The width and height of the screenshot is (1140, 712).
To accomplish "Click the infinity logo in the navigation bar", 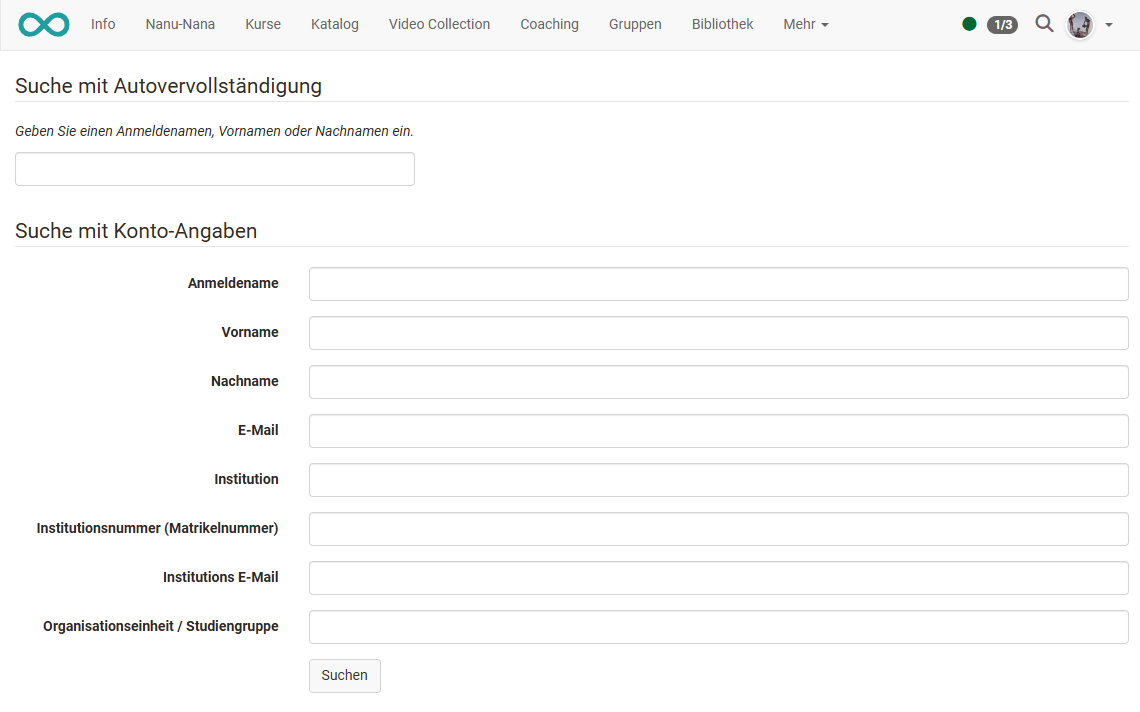I will [x=43, y=24].
